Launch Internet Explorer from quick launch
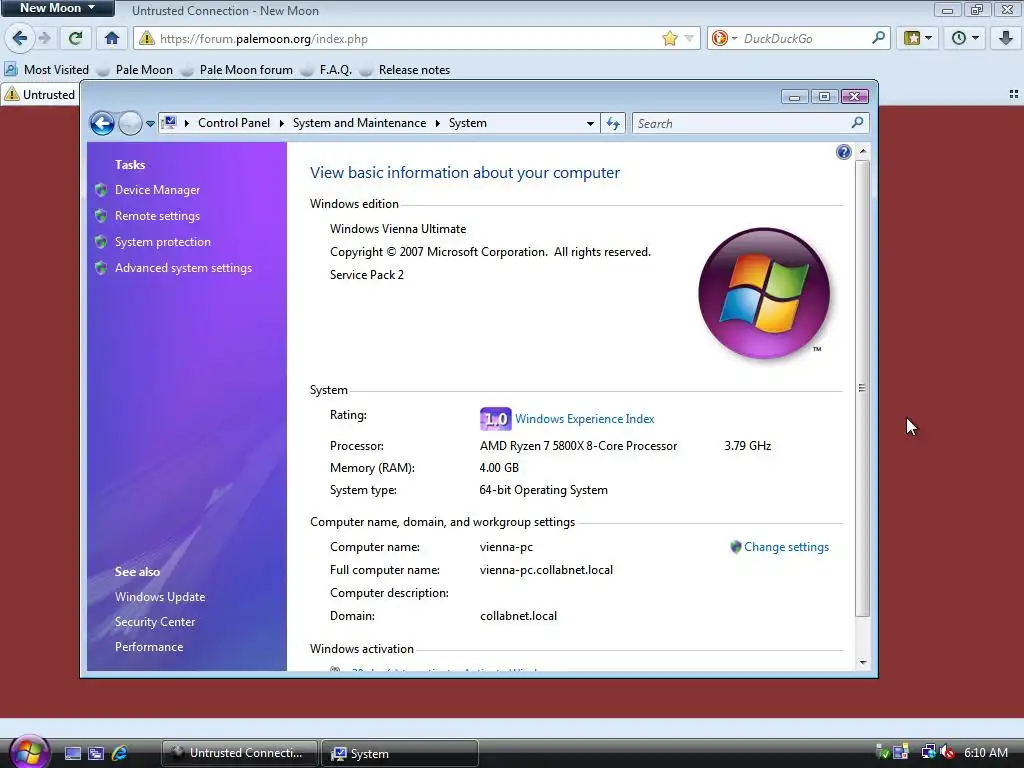Viewport: 1024px width, 768px height. [x=120, y=753]
